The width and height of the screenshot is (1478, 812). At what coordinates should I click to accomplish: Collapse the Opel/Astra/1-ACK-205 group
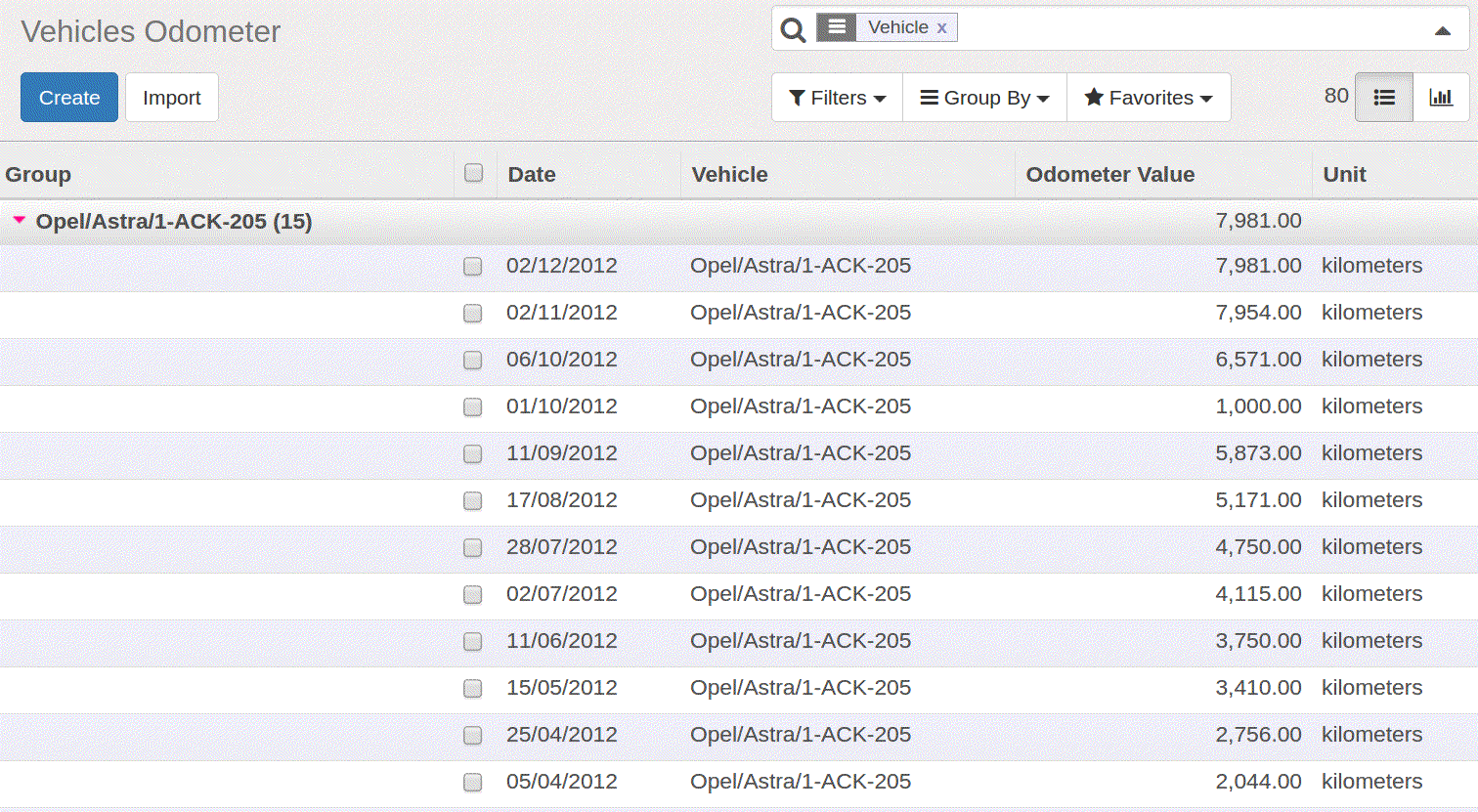(19, 221)
